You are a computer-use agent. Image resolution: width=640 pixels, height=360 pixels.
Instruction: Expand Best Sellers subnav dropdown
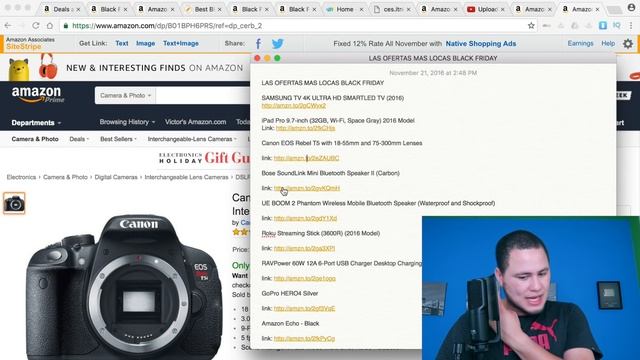[x=118, y=139]
